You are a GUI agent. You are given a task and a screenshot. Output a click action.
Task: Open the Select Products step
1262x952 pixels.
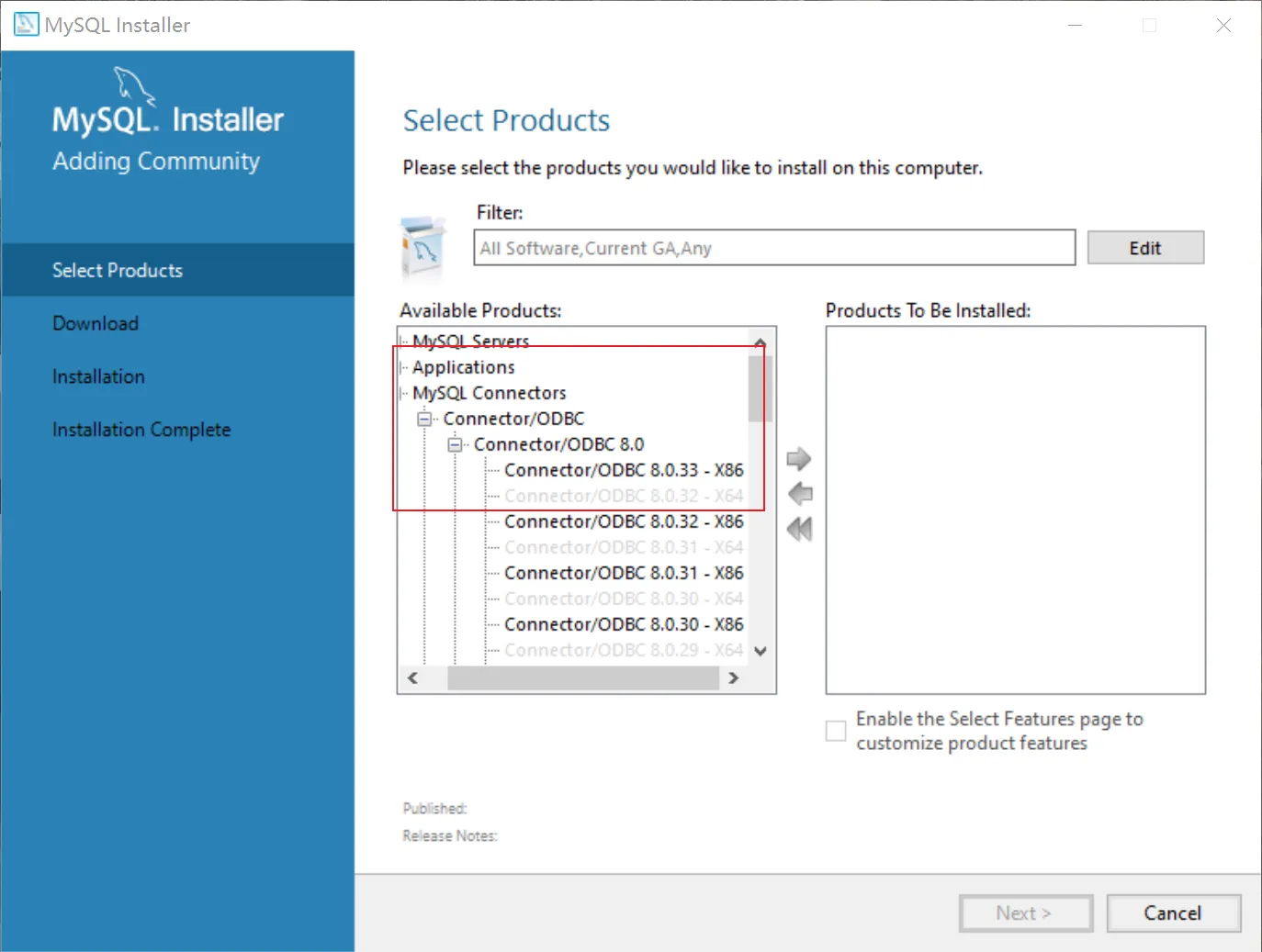[177, 270]
